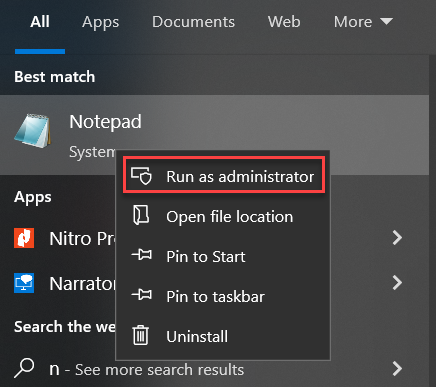Screen dimensions: 436x387
Task: Click the pin icon beside Pin to taskbar
Action: (x=142, y=295)
